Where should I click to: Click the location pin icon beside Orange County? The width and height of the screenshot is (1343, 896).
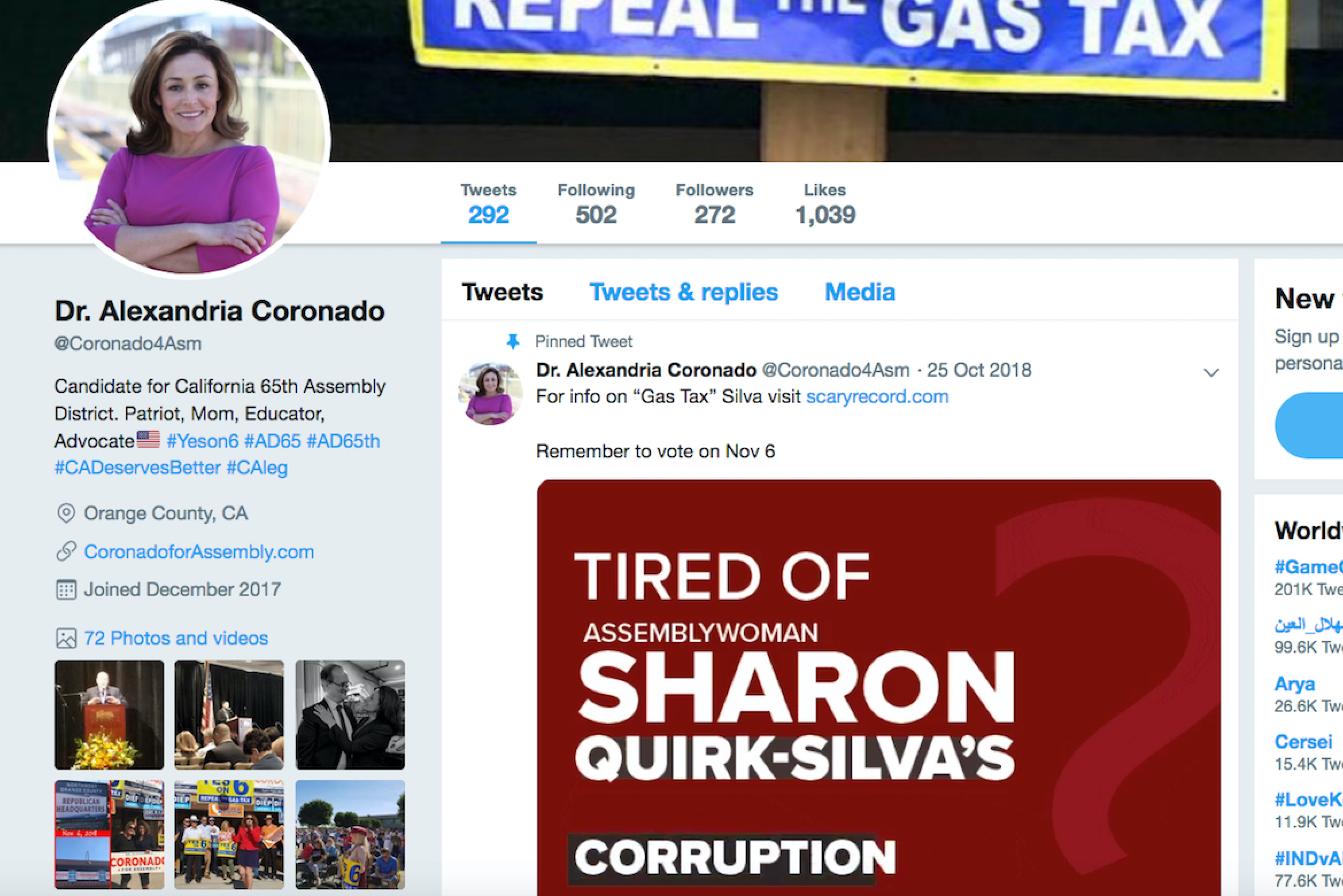point(66,513)
